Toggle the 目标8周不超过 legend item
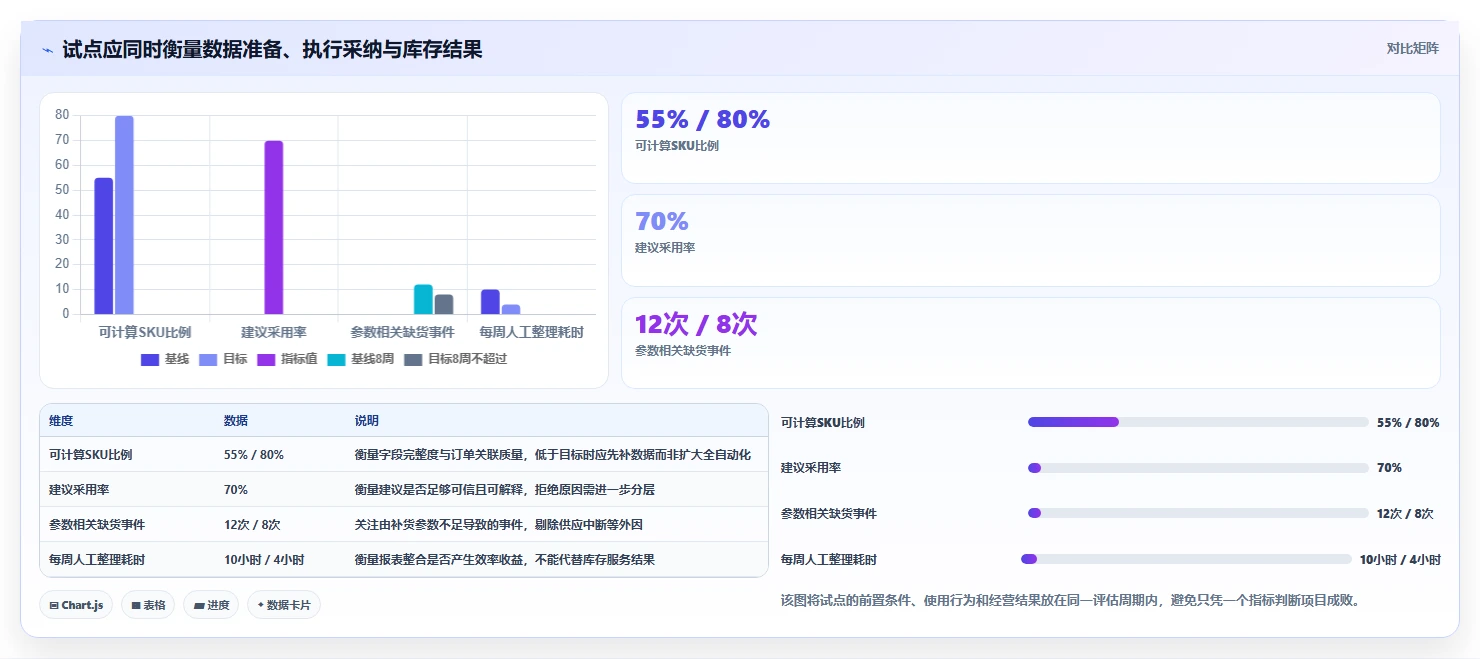The height and width of the screenshot is (659, 1480). (x=455, y=359)
